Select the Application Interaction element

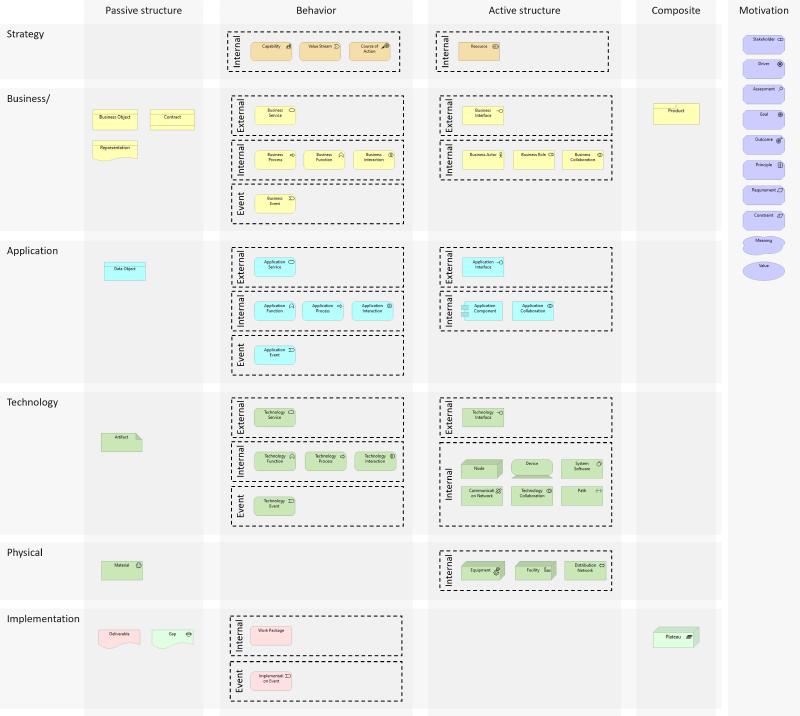373,311
